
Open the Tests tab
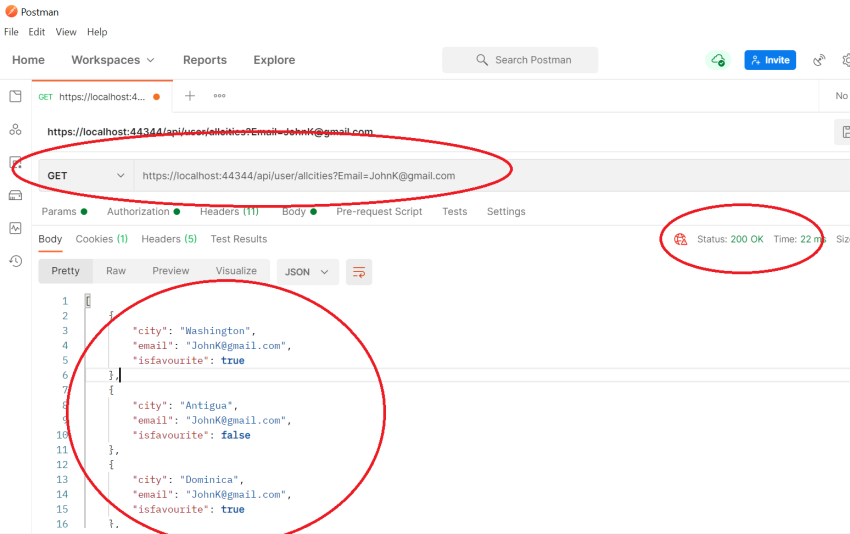(454, 211)
